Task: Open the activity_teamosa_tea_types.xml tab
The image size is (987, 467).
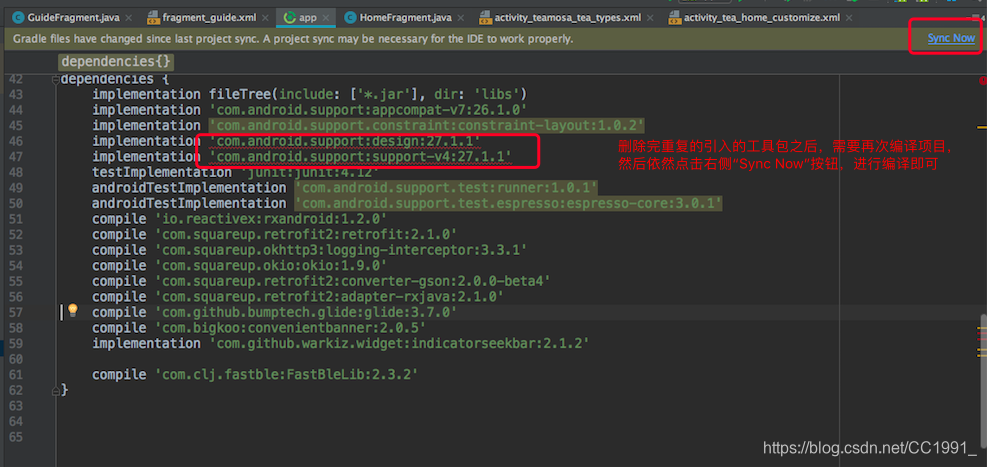Action: [567, 18]
